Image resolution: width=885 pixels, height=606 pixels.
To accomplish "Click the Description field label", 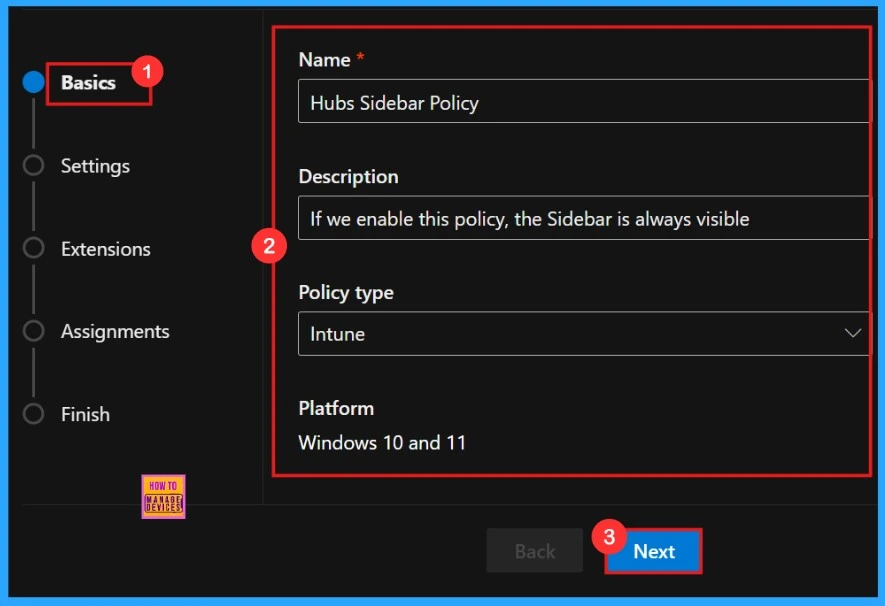I will click(x=349, y=177).
